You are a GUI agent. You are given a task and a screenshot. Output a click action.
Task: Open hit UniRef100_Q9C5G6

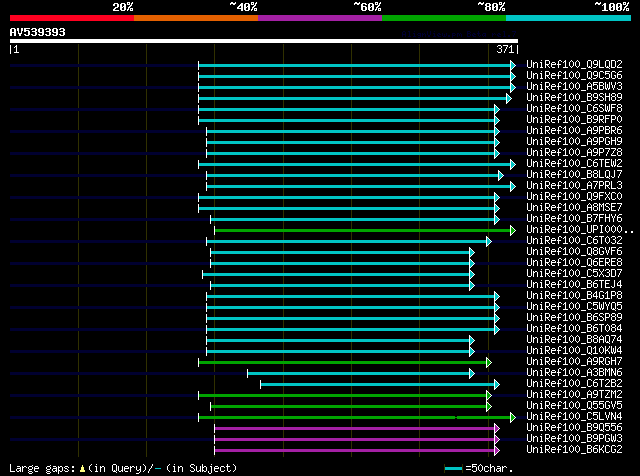574,76
